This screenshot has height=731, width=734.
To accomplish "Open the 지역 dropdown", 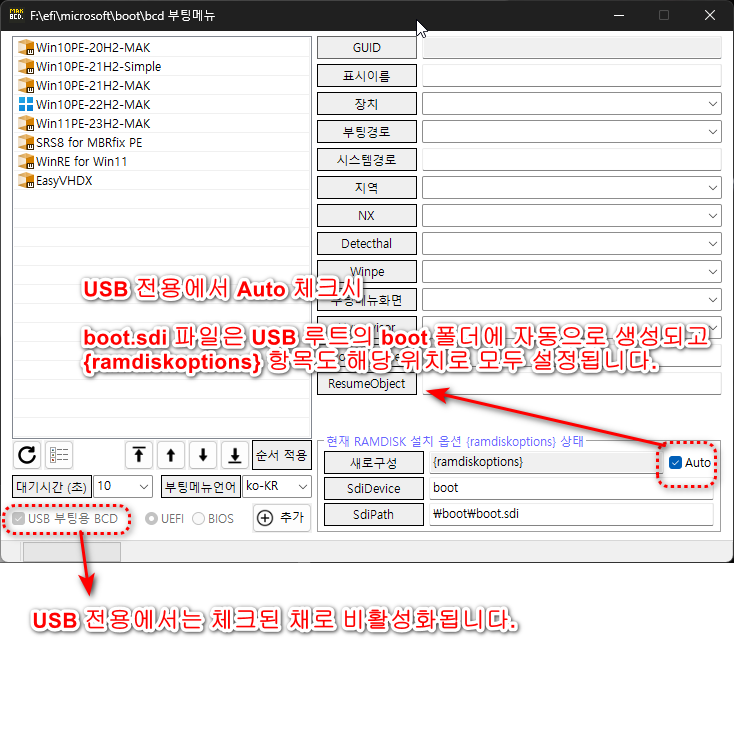I will pos(572,188).
